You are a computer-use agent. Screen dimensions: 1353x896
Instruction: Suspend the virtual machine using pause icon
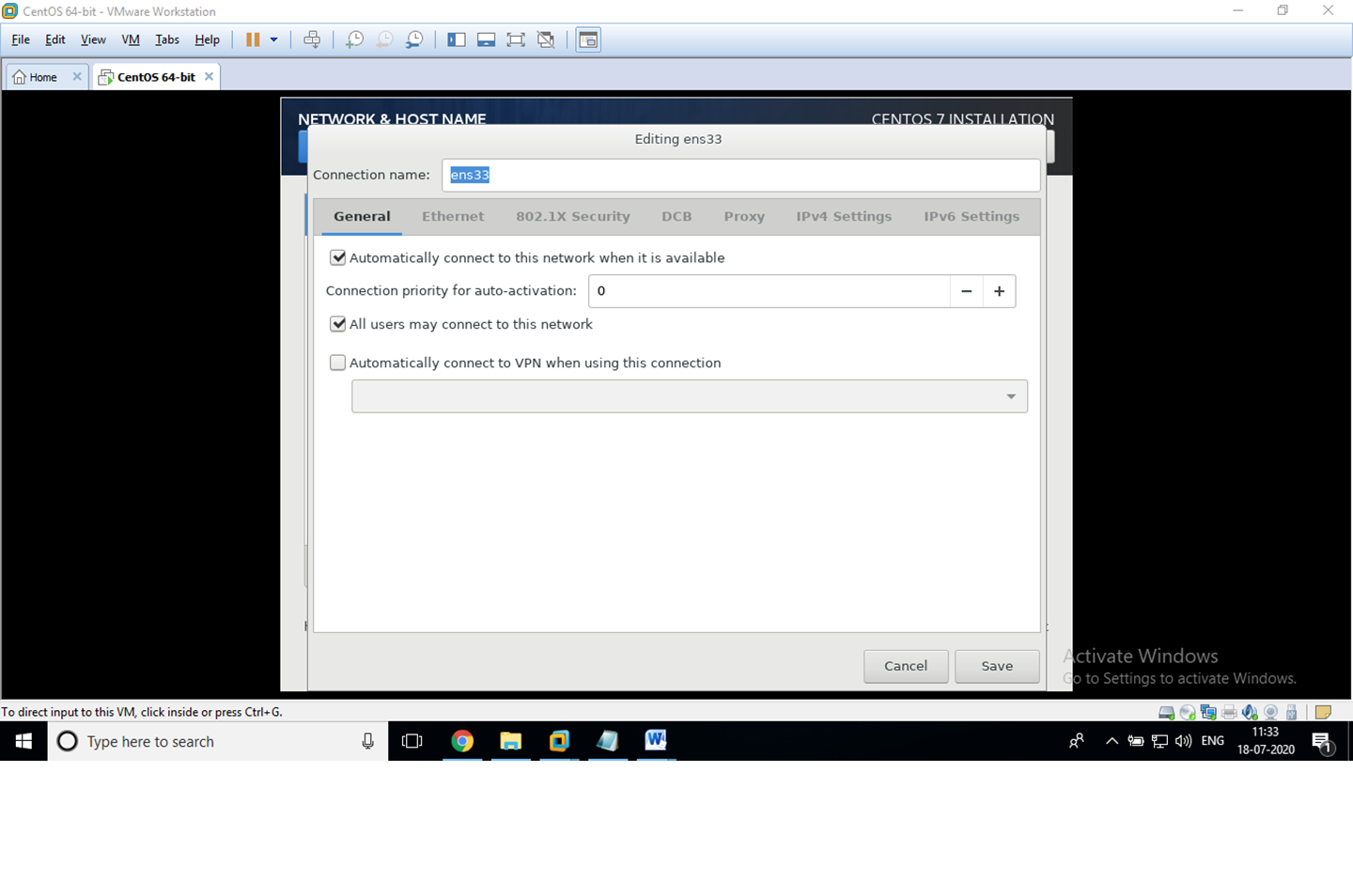(252, 39)
